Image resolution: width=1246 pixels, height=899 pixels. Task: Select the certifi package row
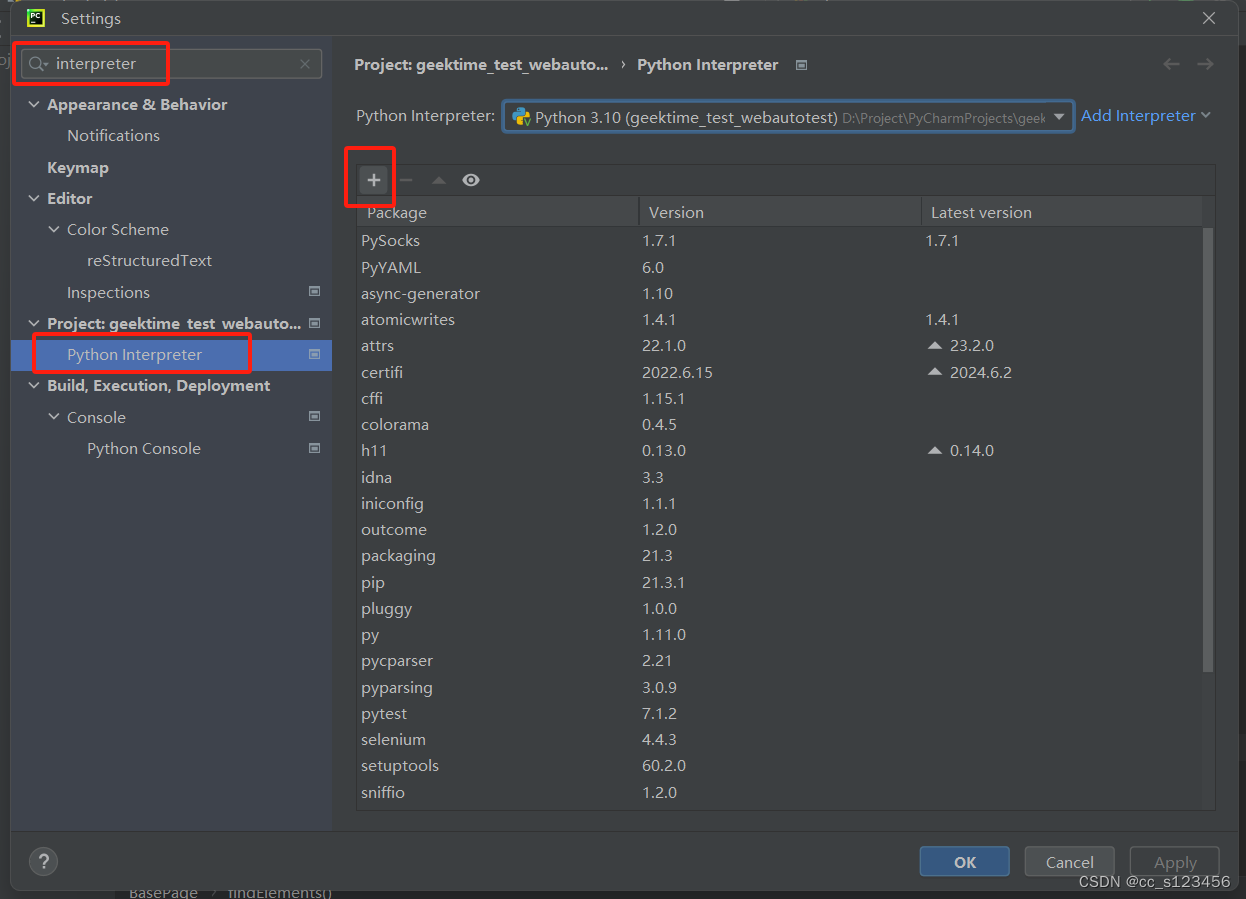click(780, 372)
